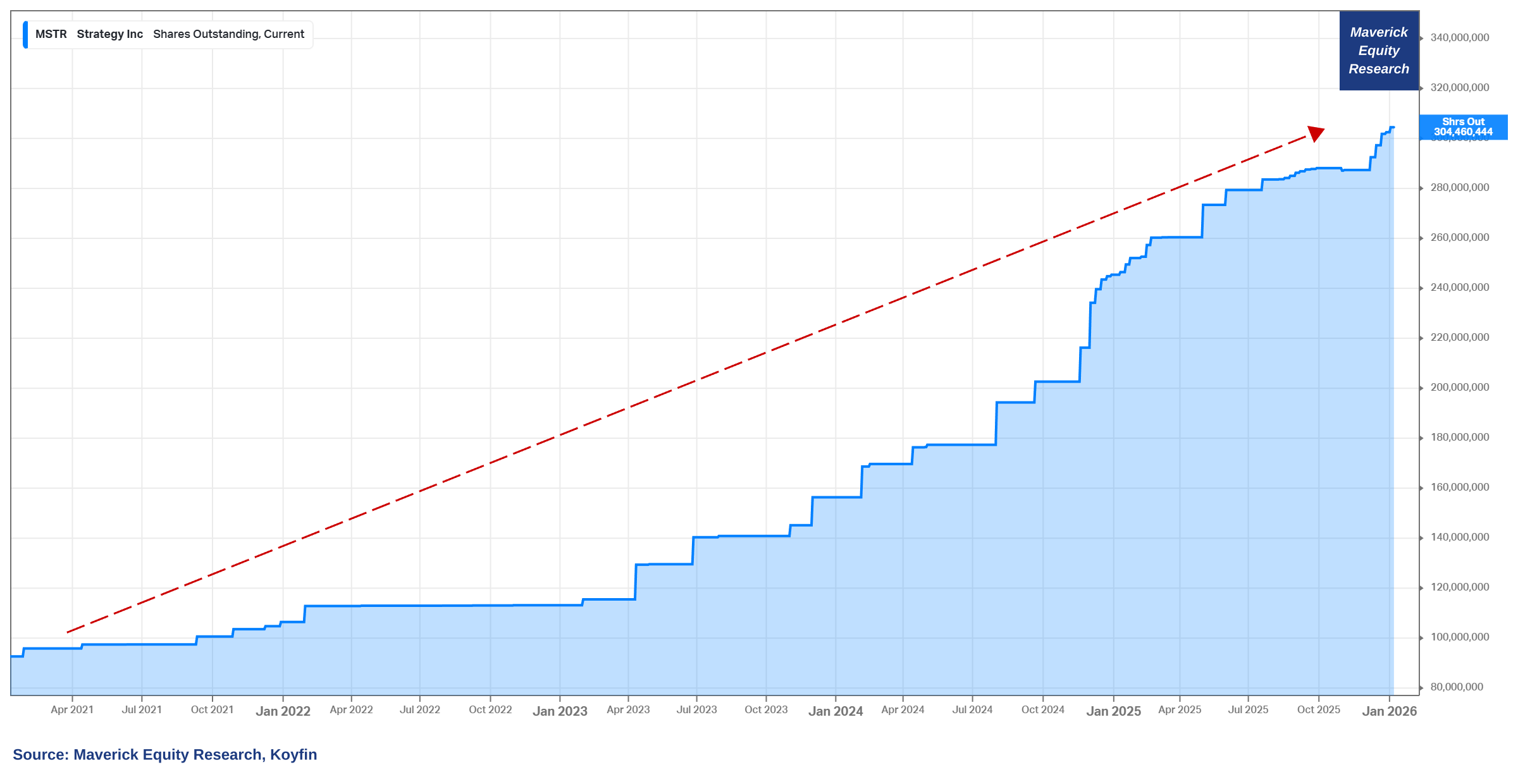Click the Source: Maverick Equity Research, Koyfin text
This screenshot has width=1518, height=784.
click(164, 755)
